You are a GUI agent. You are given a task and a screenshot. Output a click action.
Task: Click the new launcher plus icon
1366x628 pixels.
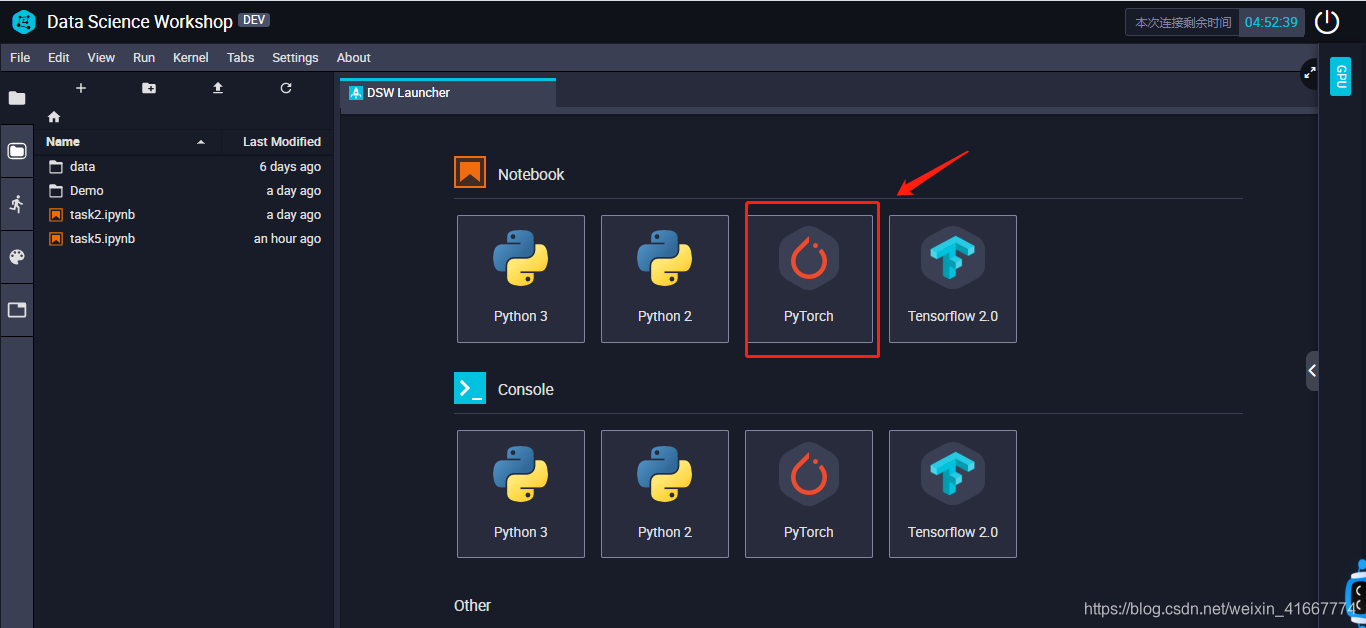coord(81,88)
